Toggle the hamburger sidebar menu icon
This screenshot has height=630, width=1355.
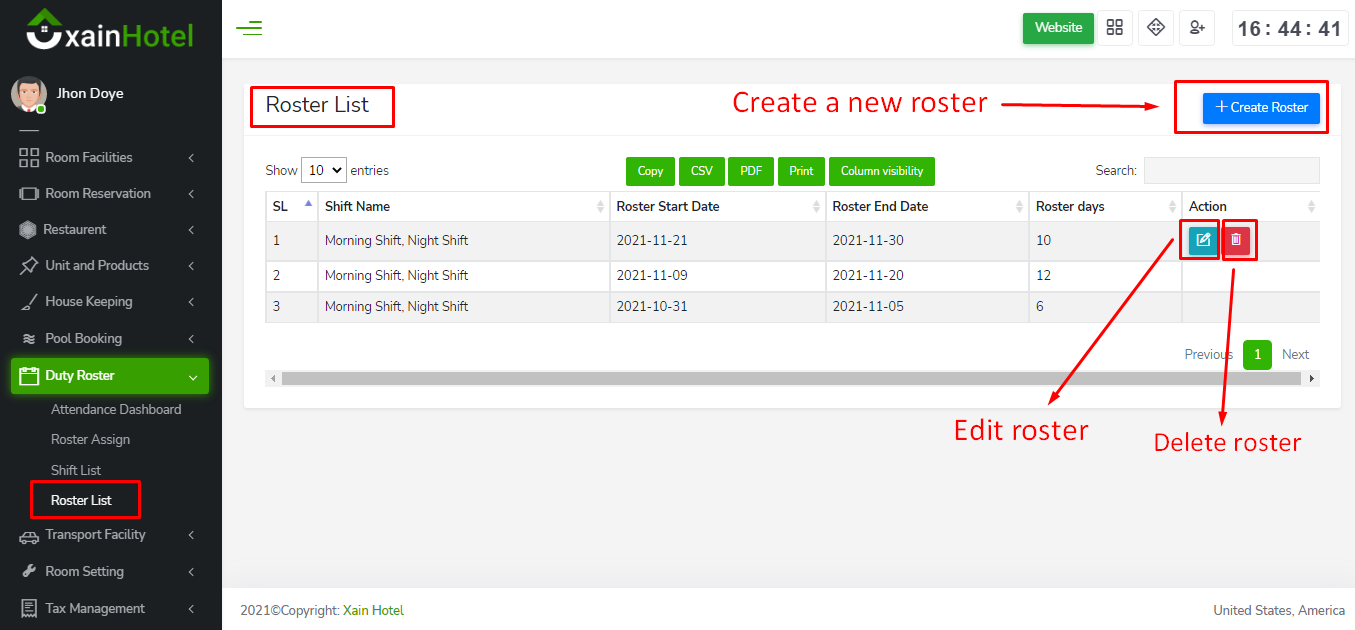249,28
